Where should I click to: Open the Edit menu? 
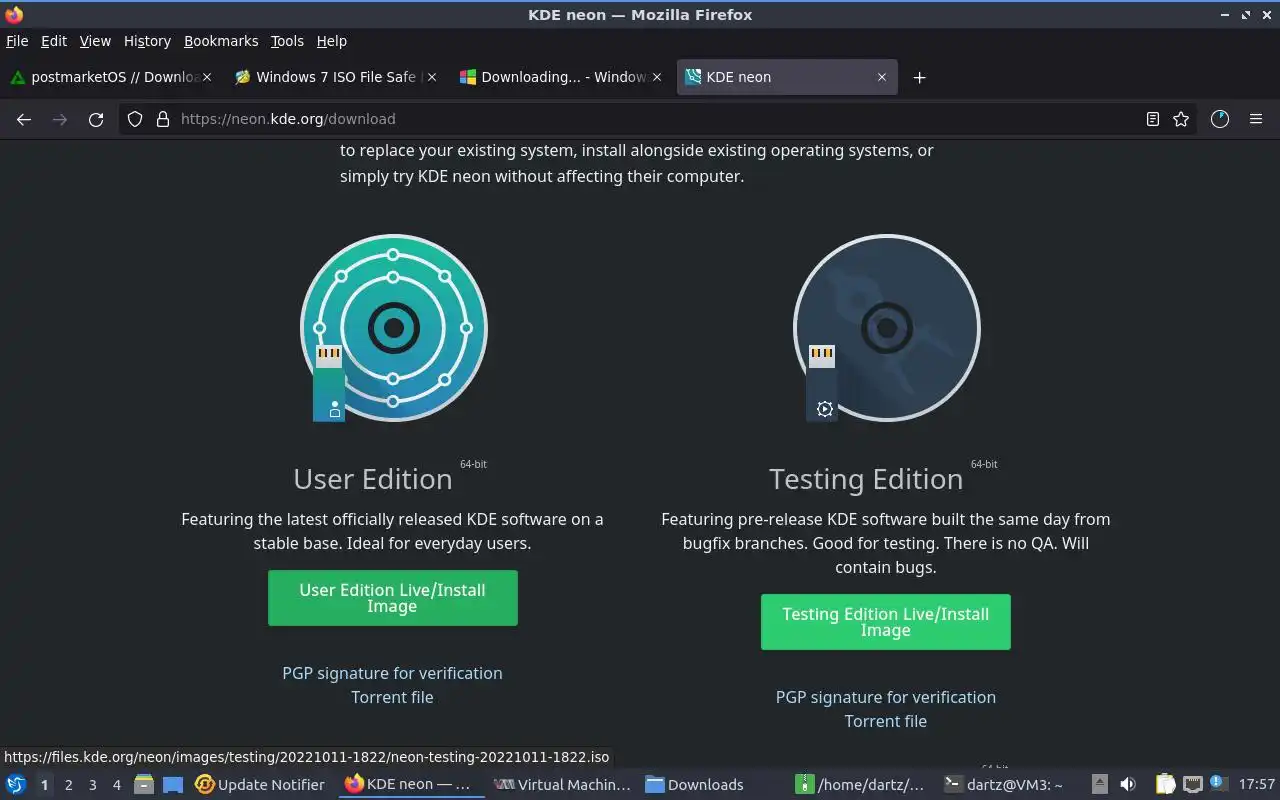[53, 41]
